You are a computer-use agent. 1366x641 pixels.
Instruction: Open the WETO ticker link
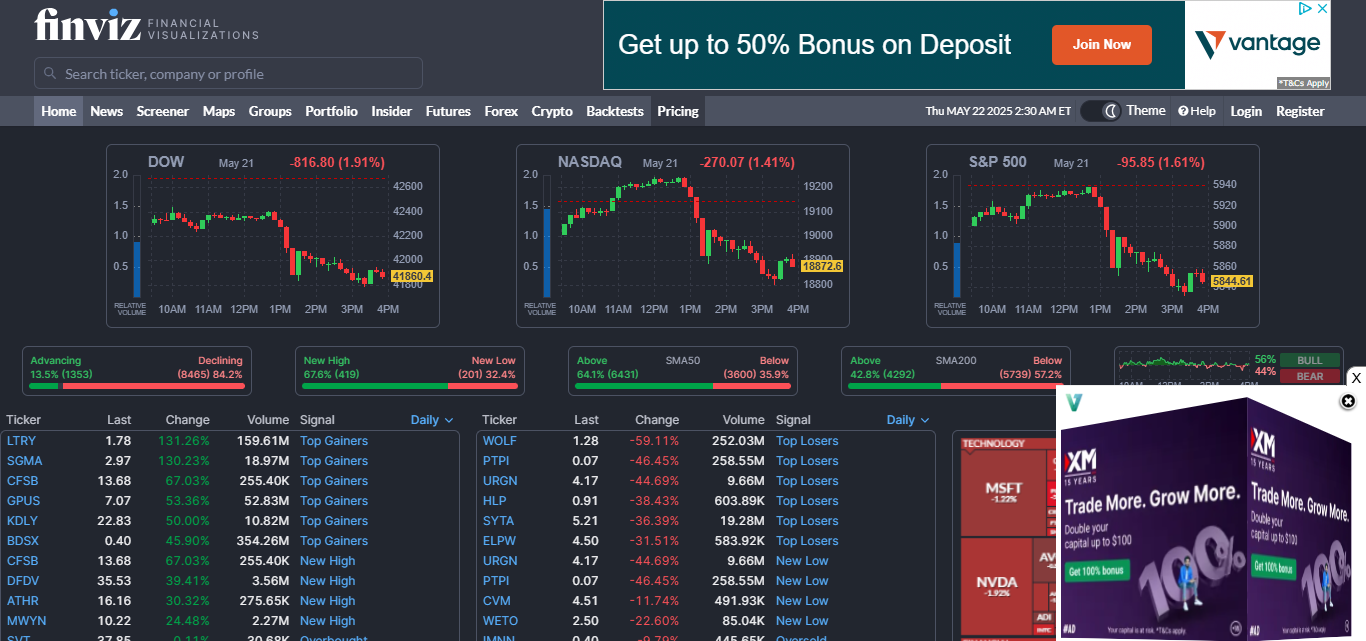pos(500,621)
